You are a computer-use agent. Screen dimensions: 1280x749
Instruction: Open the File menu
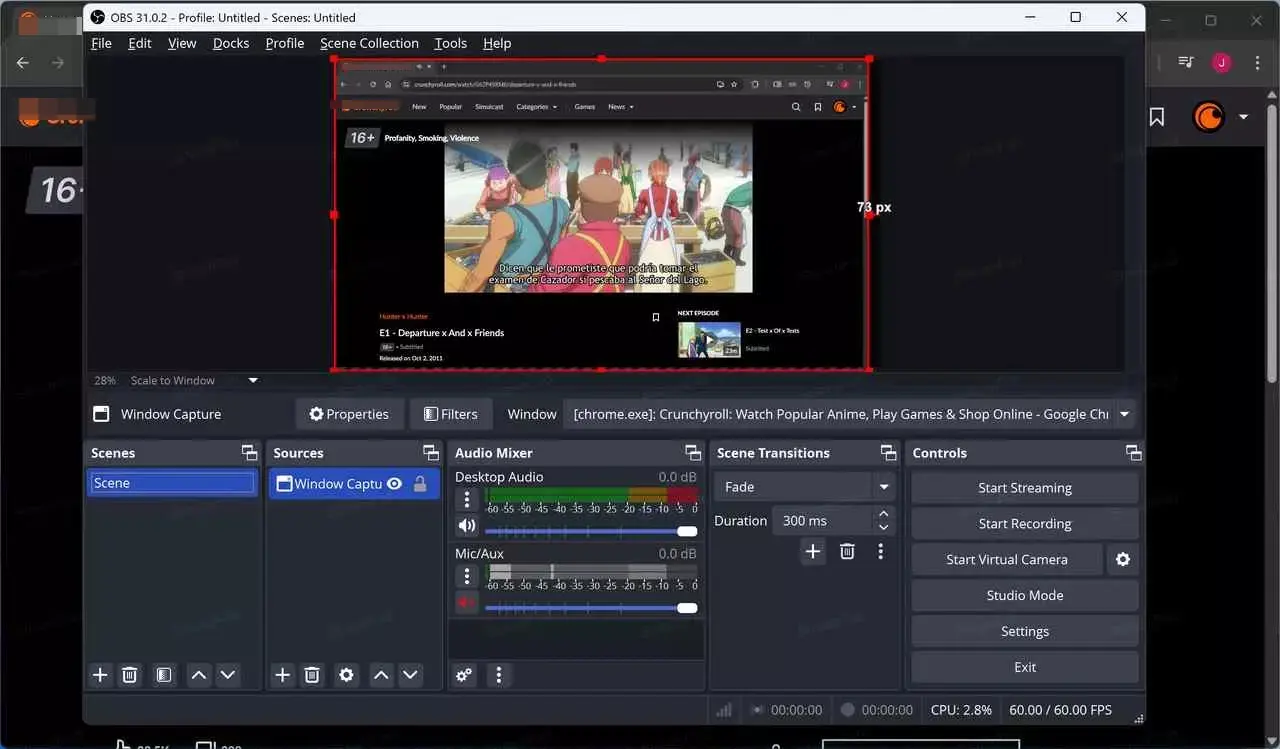(101, 43)
